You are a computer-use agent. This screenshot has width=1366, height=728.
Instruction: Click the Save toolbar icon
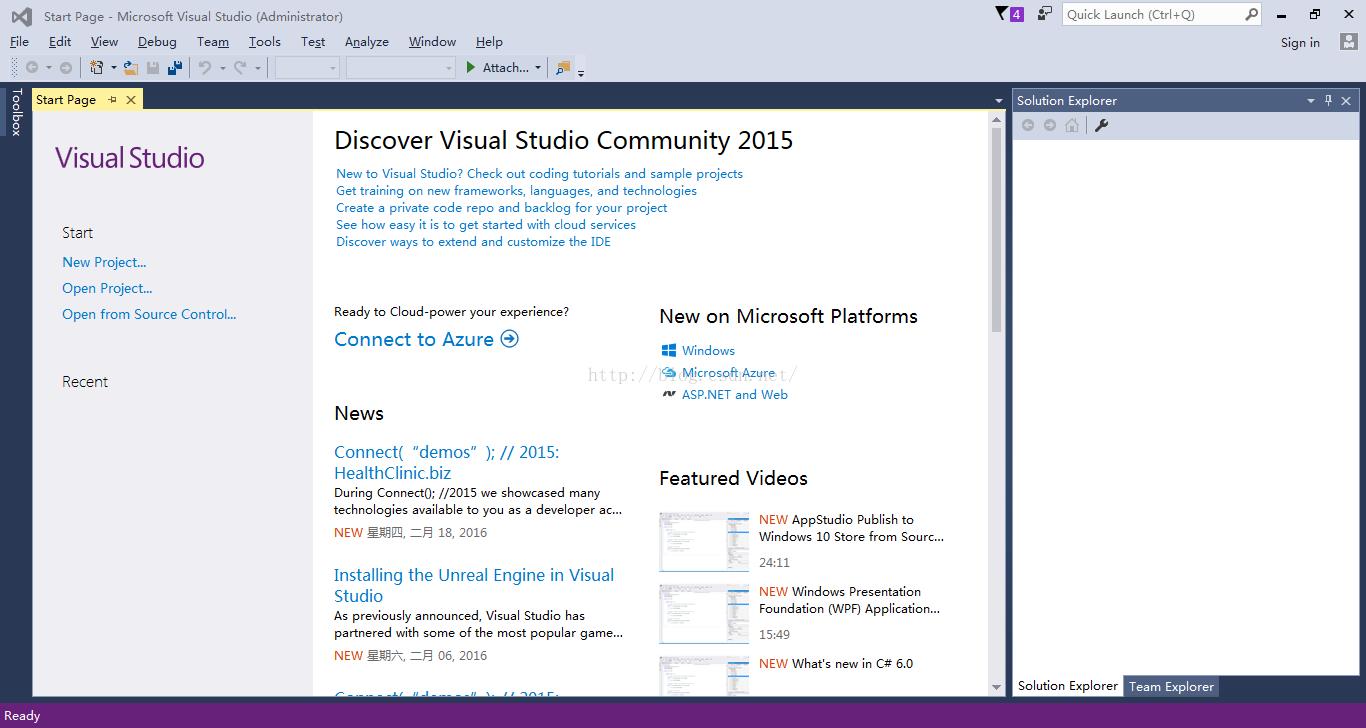coord(153,68)
